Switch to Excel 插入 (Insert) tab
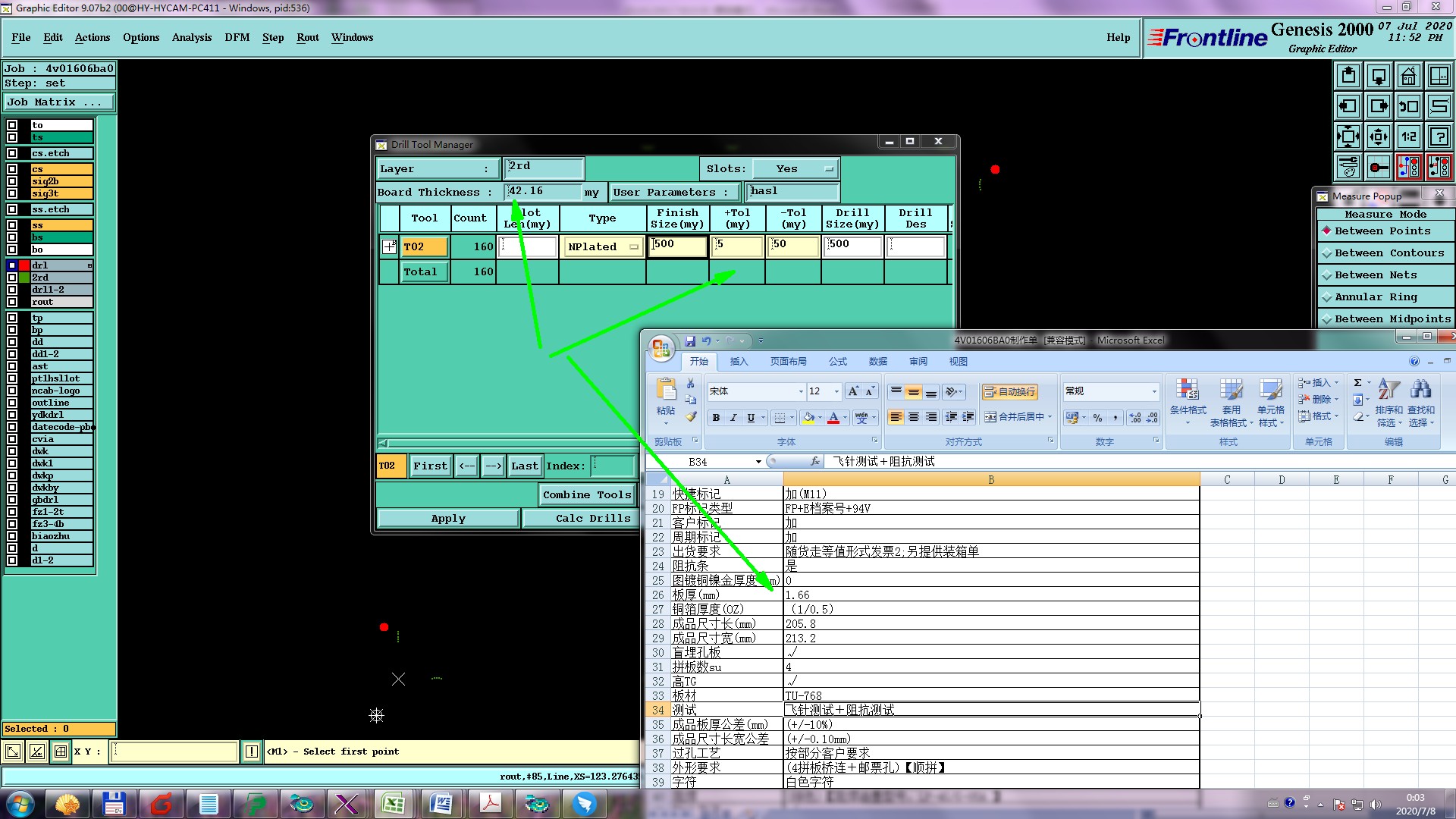Image resolution: width=1456 pixels, height=819 pixels. (739, 362)
